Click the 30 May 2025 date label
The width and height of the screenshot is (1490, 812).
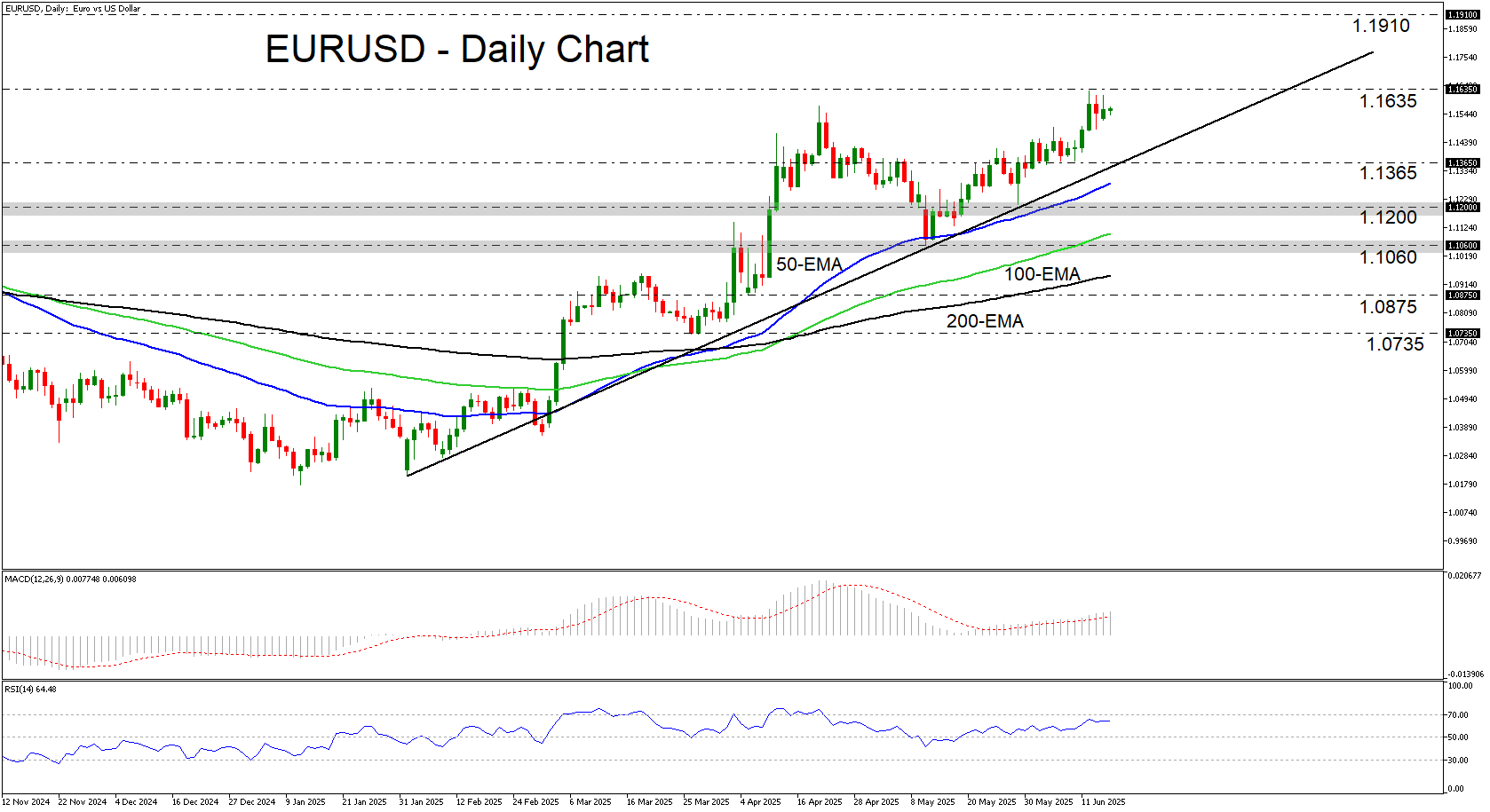[1048, 802]
